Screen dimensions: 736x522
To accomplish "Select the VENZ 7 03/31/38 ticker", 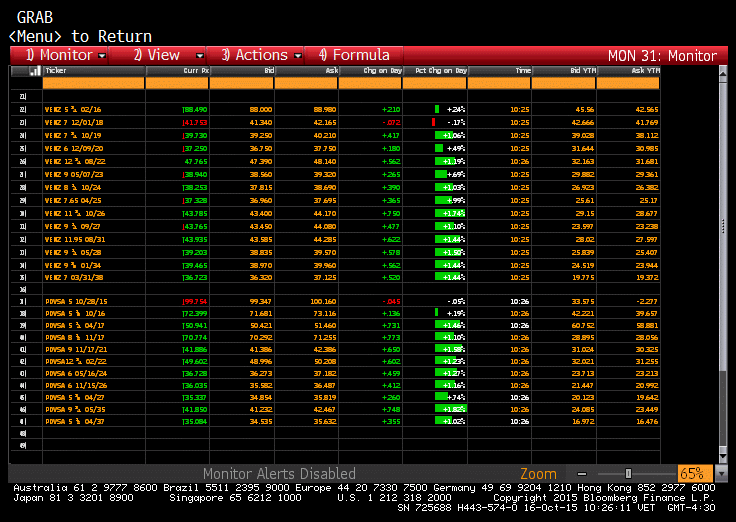I will click(74, 277).
